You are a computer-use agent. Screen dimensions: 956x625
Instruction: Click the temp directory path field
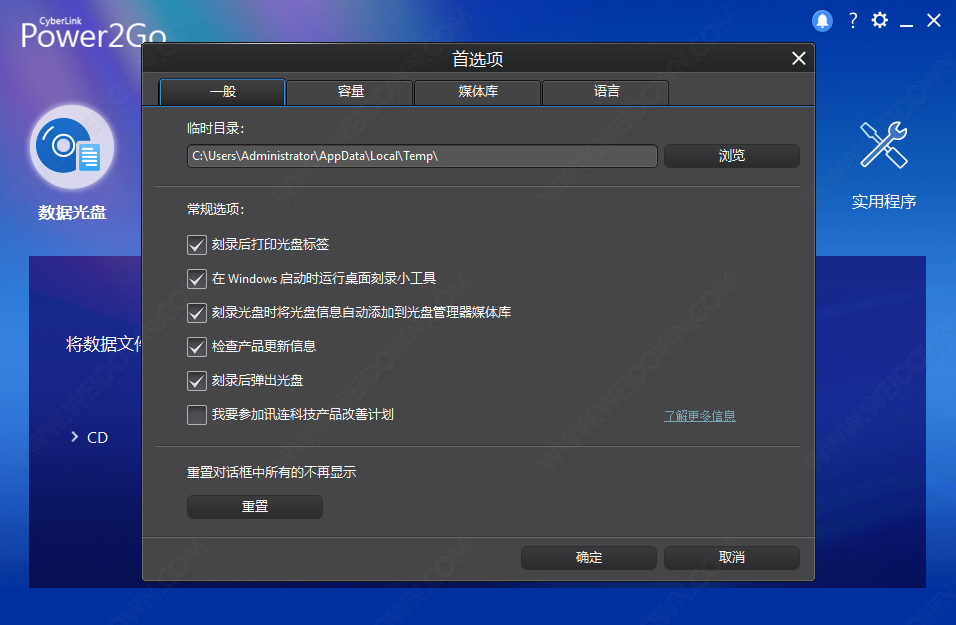pos(421,156)
